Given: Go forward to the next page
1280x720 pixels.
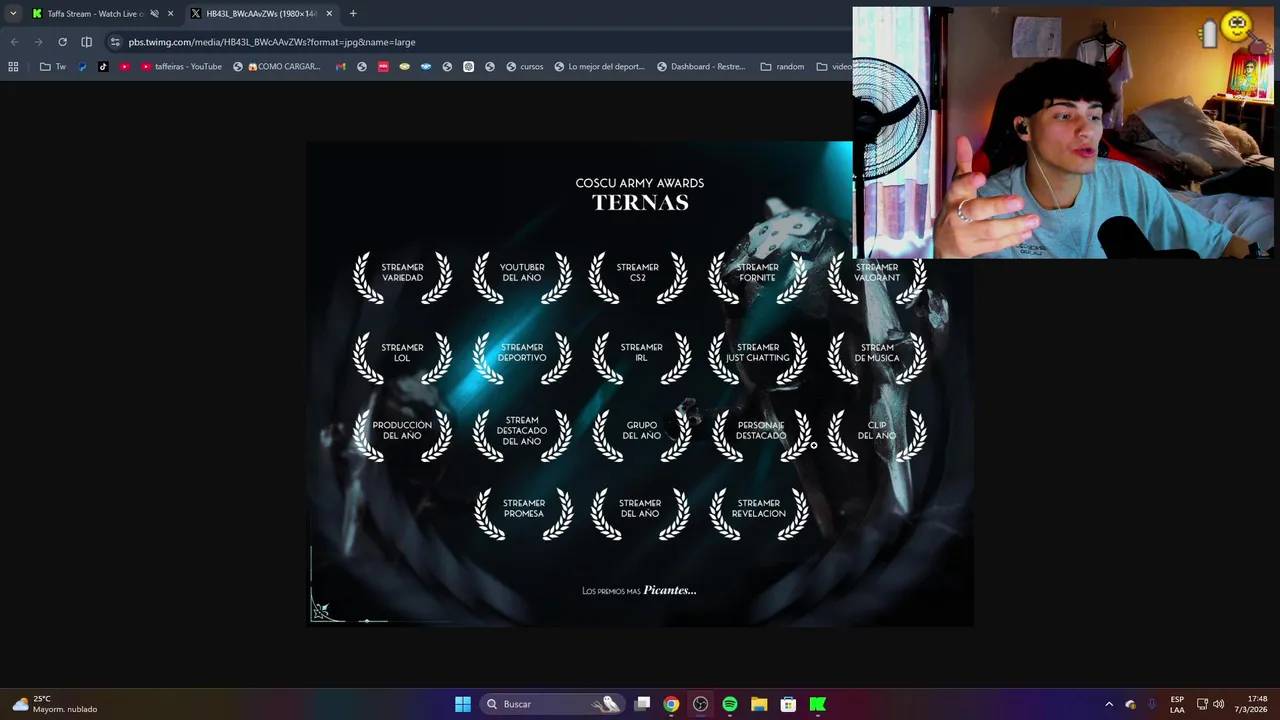Looking at the screenshot, I should [x=38, y=42].
